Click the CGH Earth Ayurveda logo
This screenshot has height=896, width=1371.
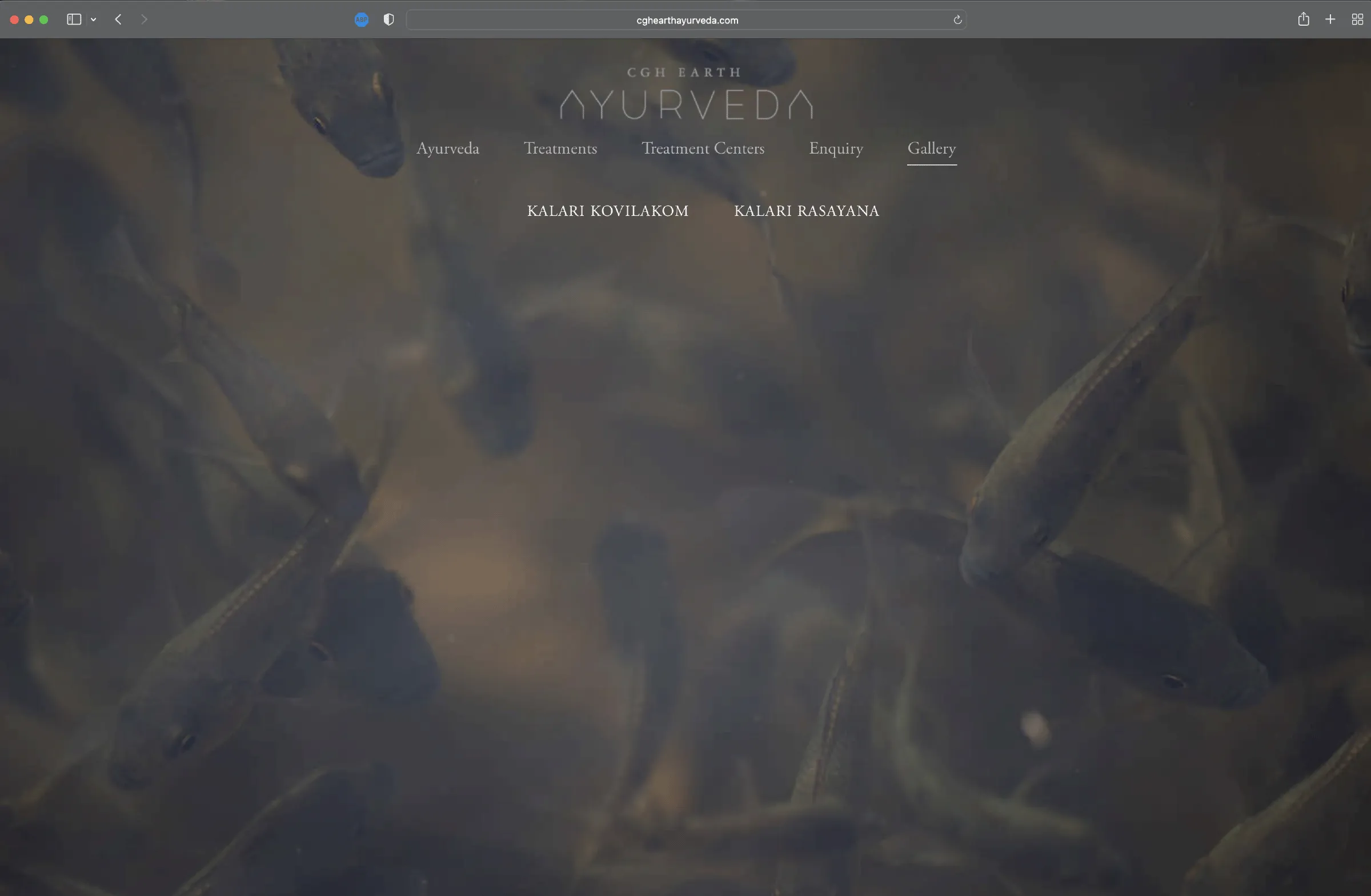[x=685, y=93]
